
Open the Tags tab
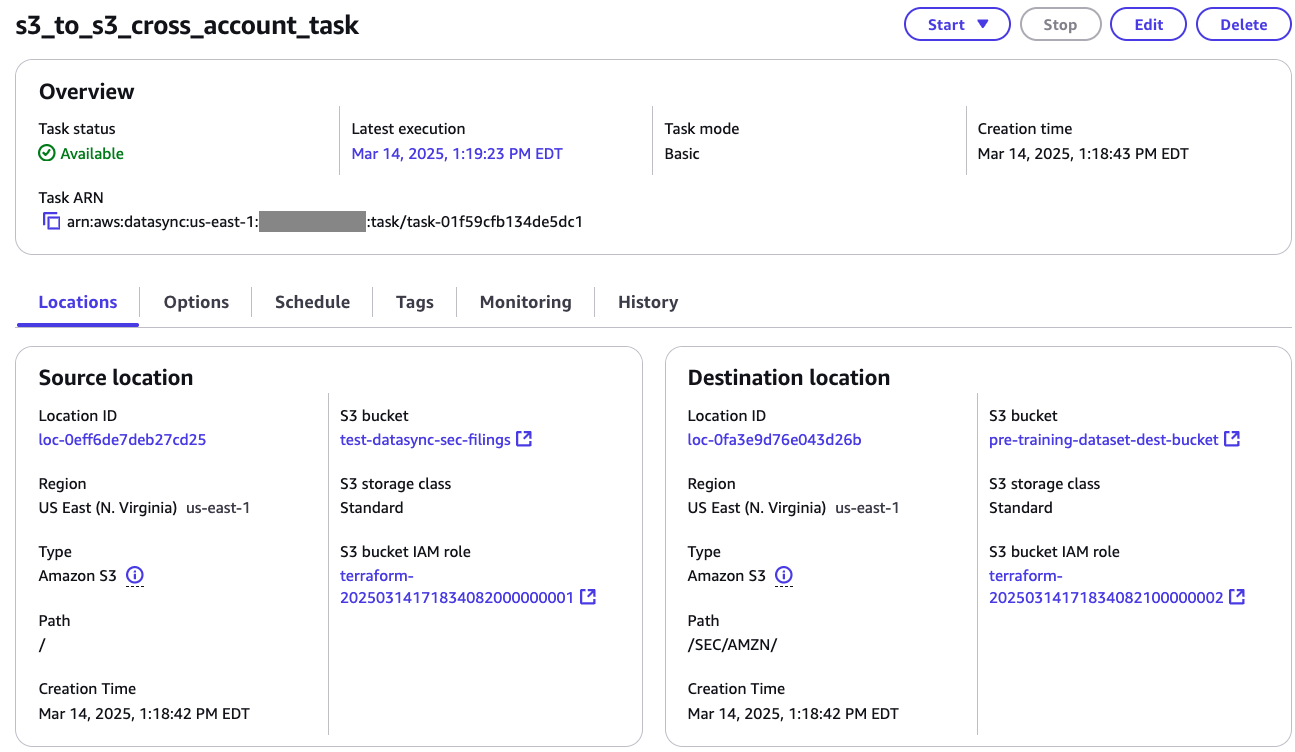click(x=414, y=301)
